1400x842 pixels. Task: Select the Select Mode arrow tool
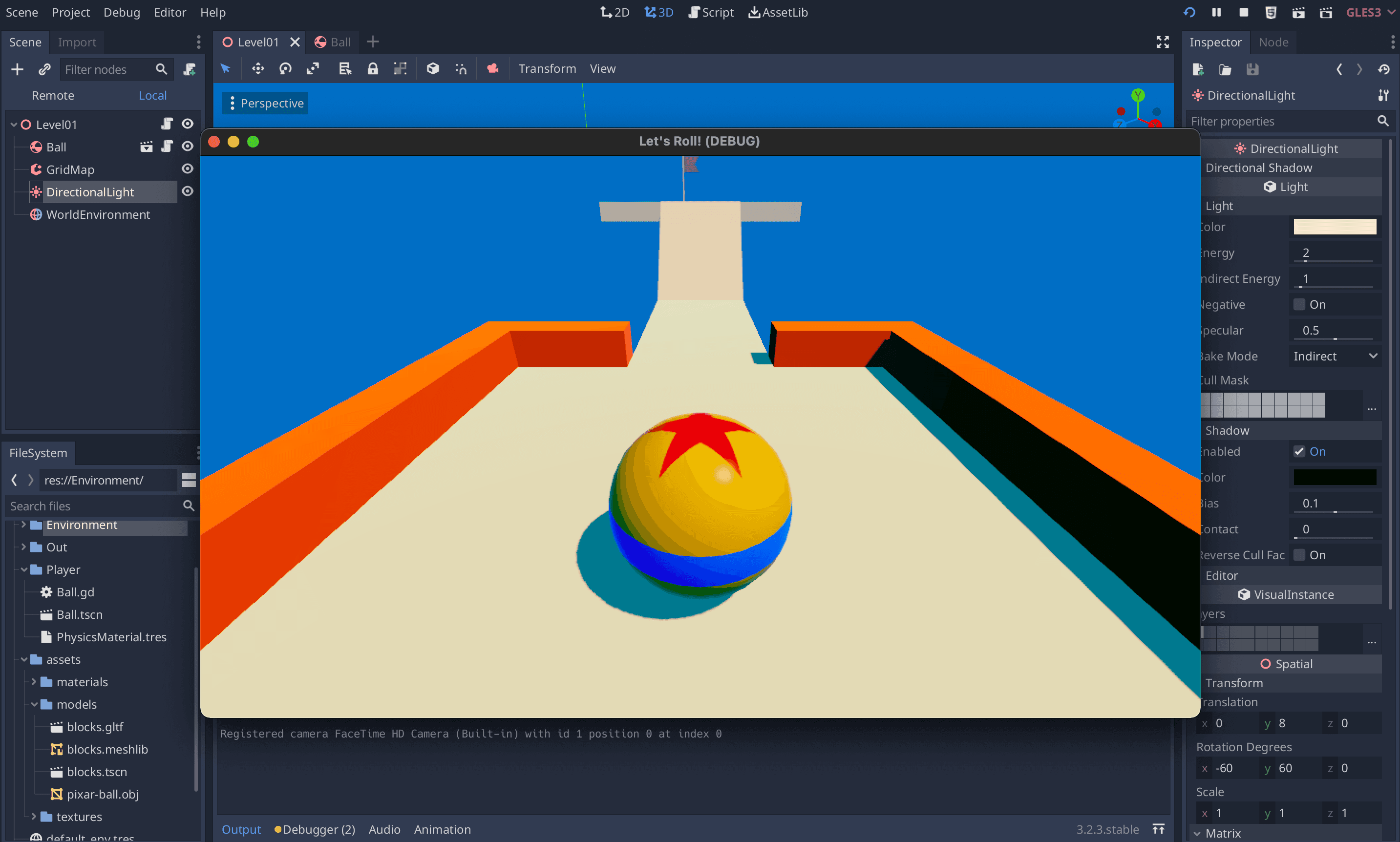226,69
